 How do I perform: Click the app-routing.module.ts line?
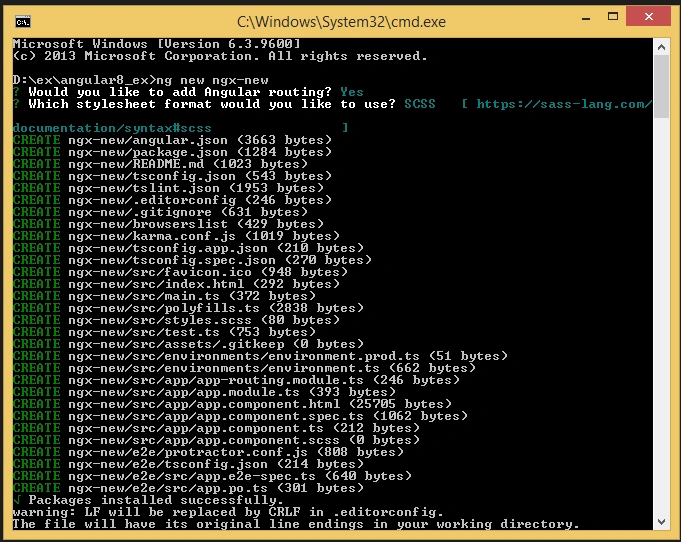(x=236, y=380)
